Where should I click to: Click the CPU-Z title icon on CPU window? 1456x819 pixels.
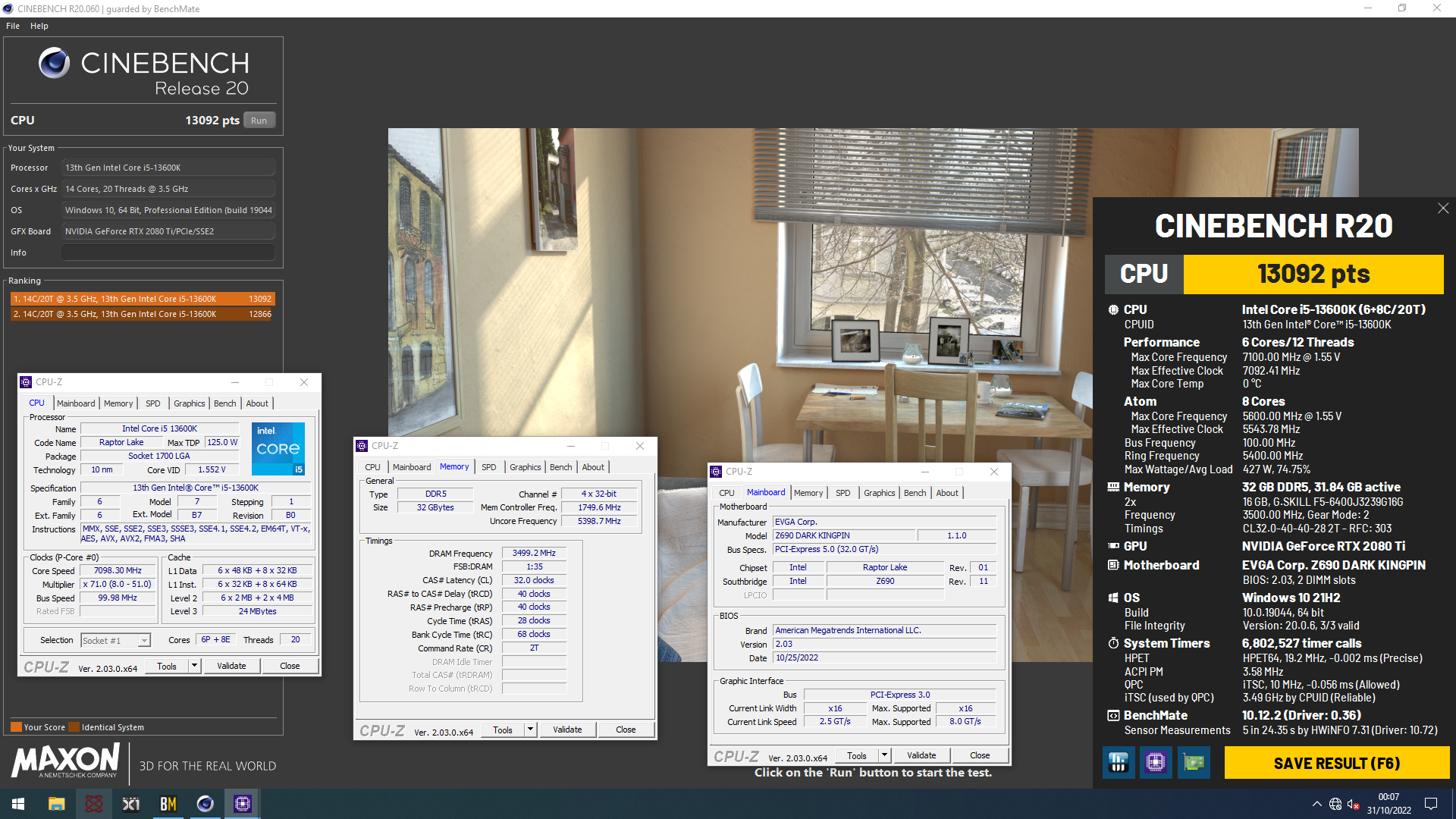click(x=27, y=382)
